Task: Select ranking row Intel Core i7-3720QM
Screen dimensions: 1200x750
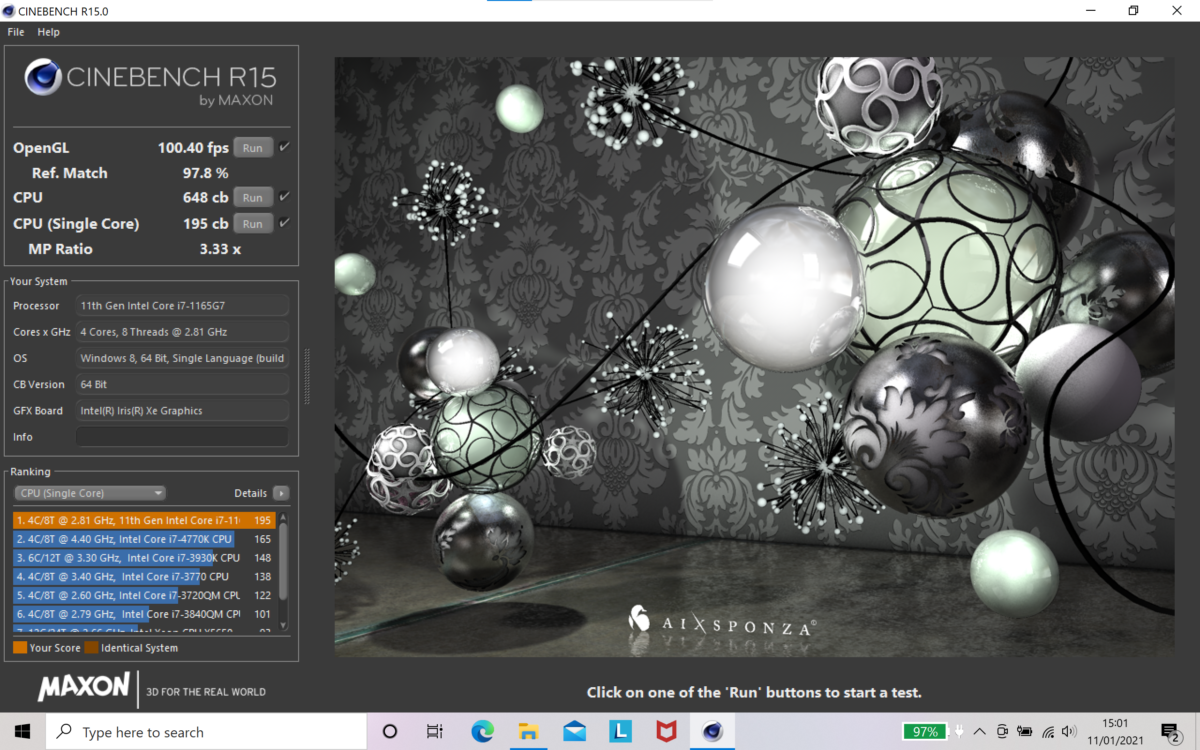Action: point(144,595)
